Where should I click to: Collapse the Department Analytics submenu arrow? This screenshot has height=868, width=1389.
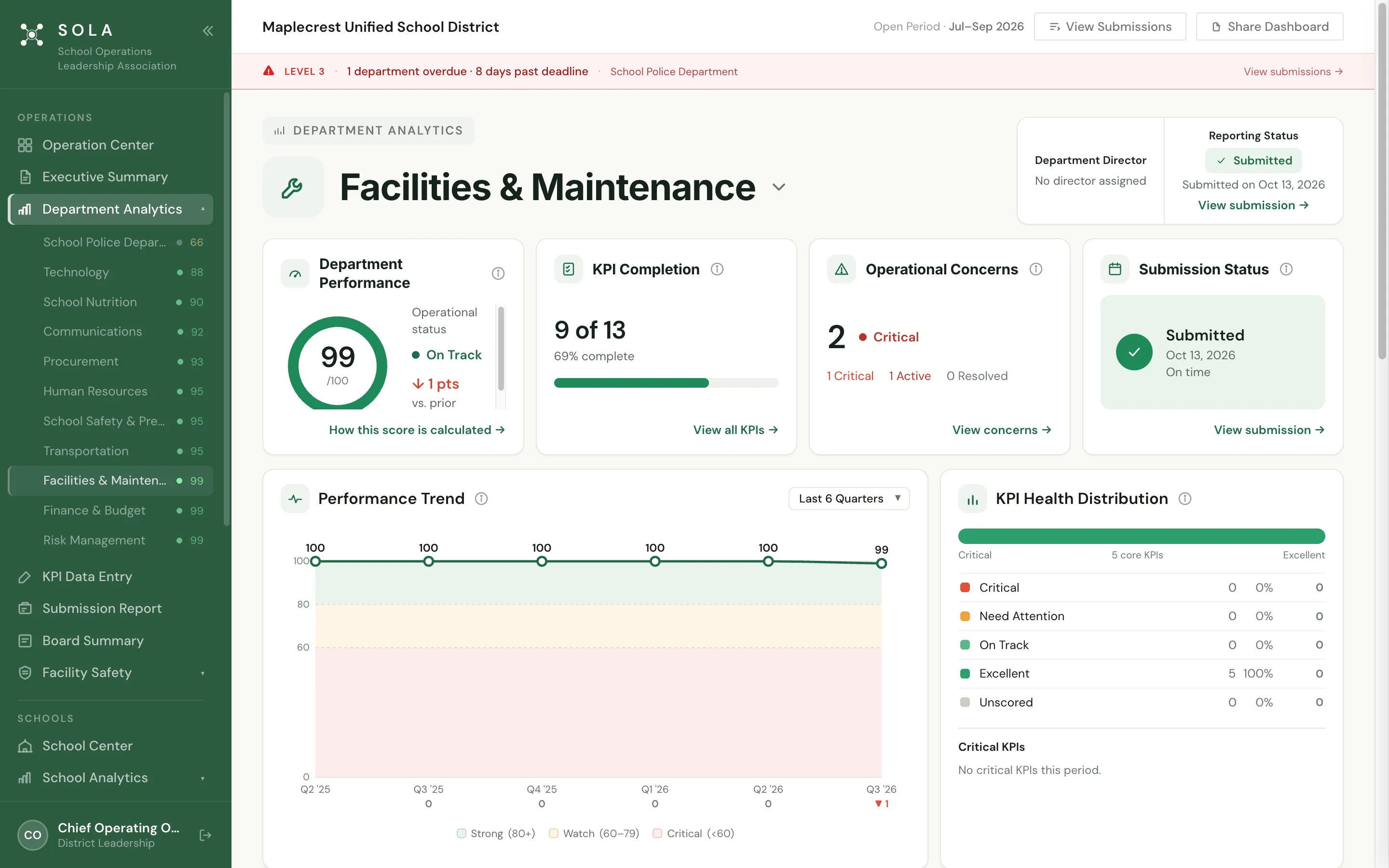coord(203,209)
